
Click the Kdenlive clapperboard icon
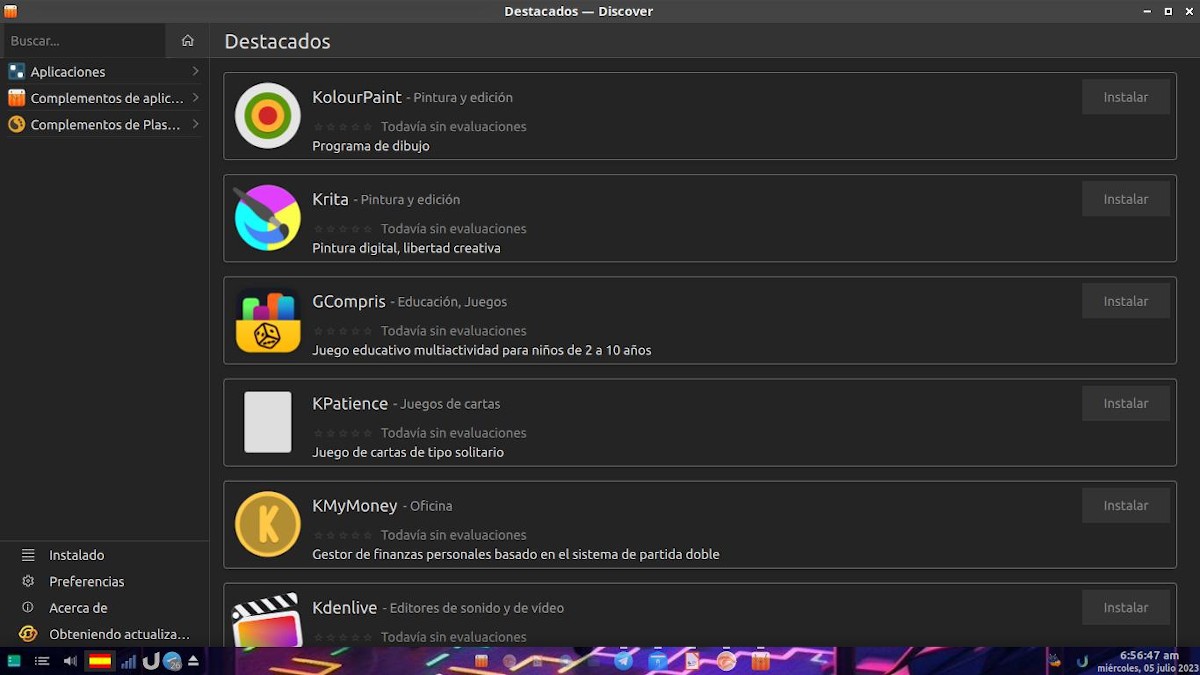tap(267, 621)
